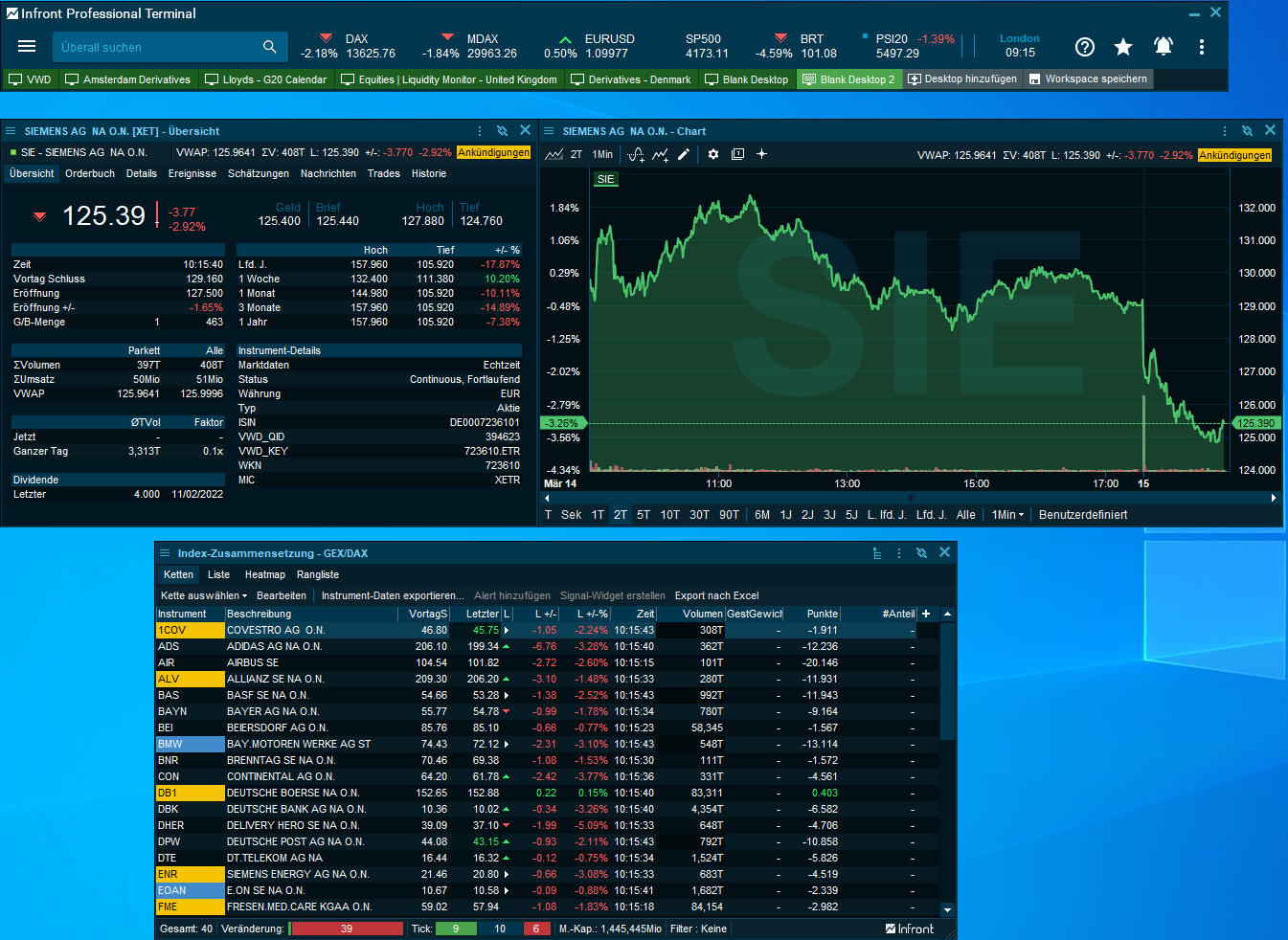Open chart settings gear icon
1288x940 pixels.
[713, 154]
